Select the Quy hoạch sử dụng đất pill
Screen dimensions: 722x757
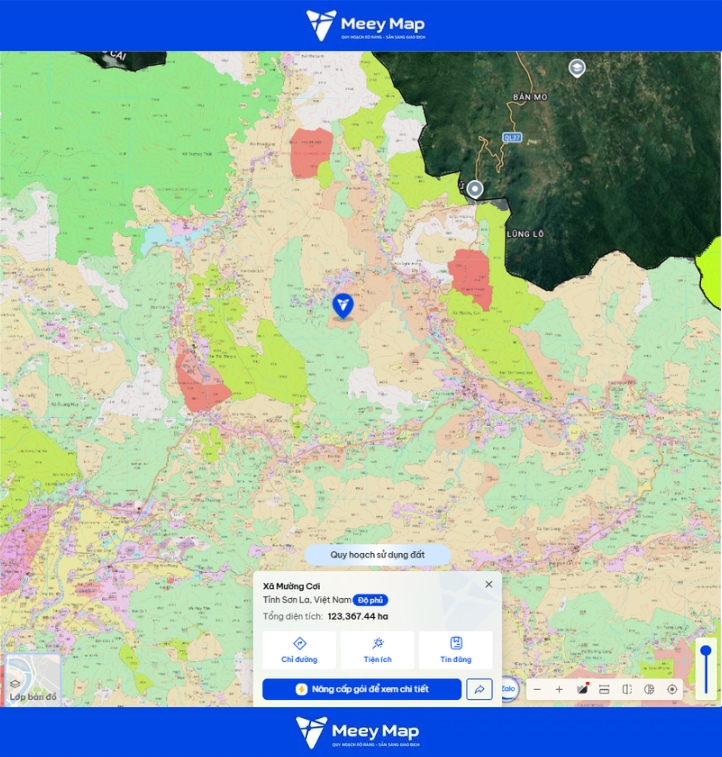tap(378, 555)
